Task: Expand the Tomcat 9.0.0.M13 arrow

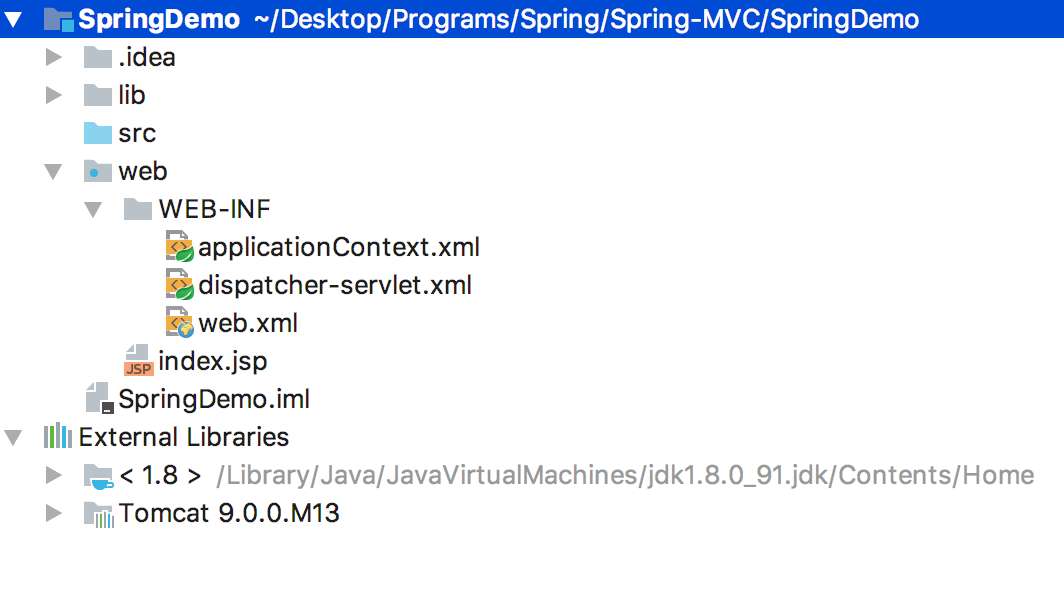Action: (x=54, y=513)
